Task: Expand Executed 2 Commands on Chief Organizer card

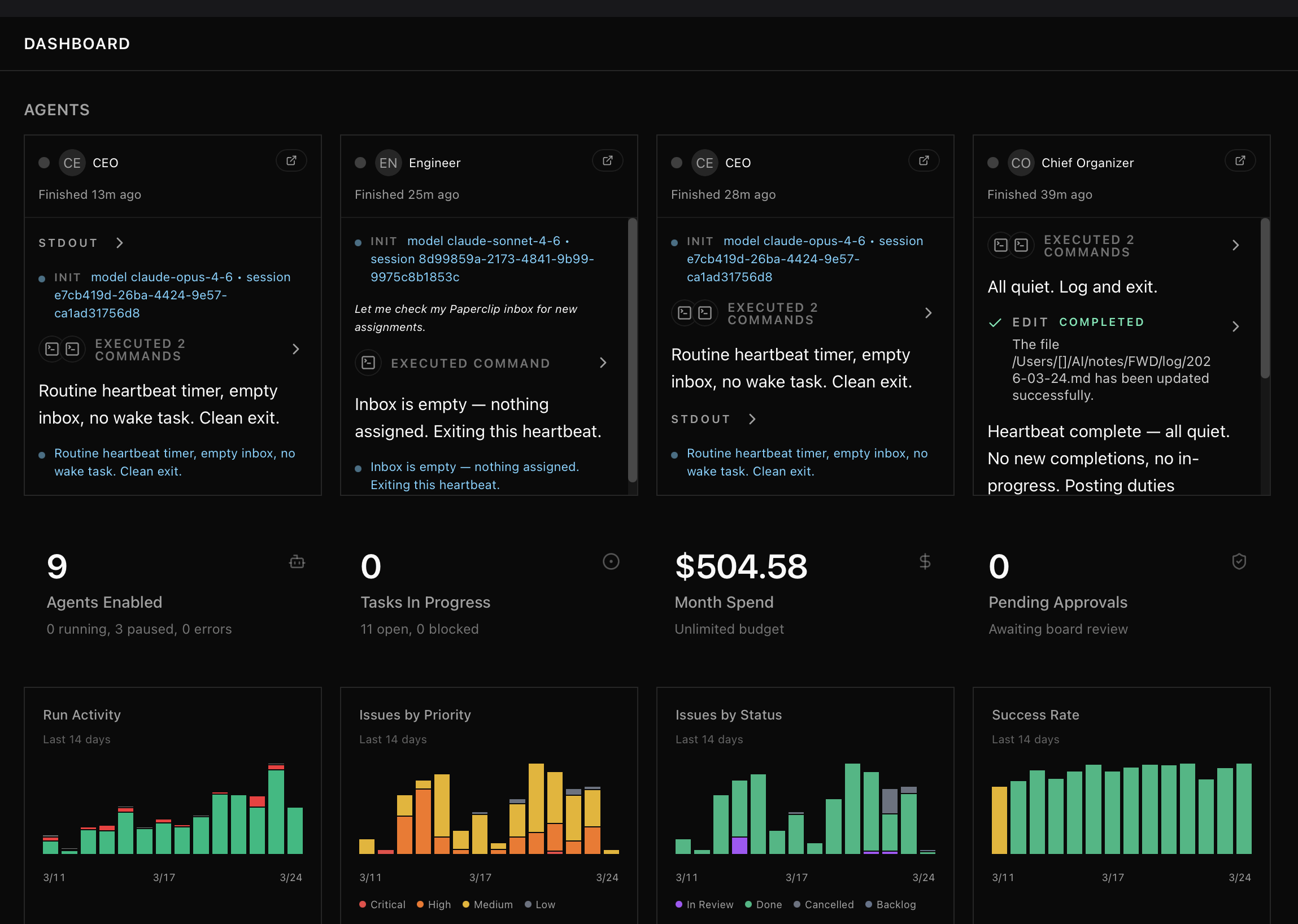Action: pyautogui.click(x=1236, y=245)
